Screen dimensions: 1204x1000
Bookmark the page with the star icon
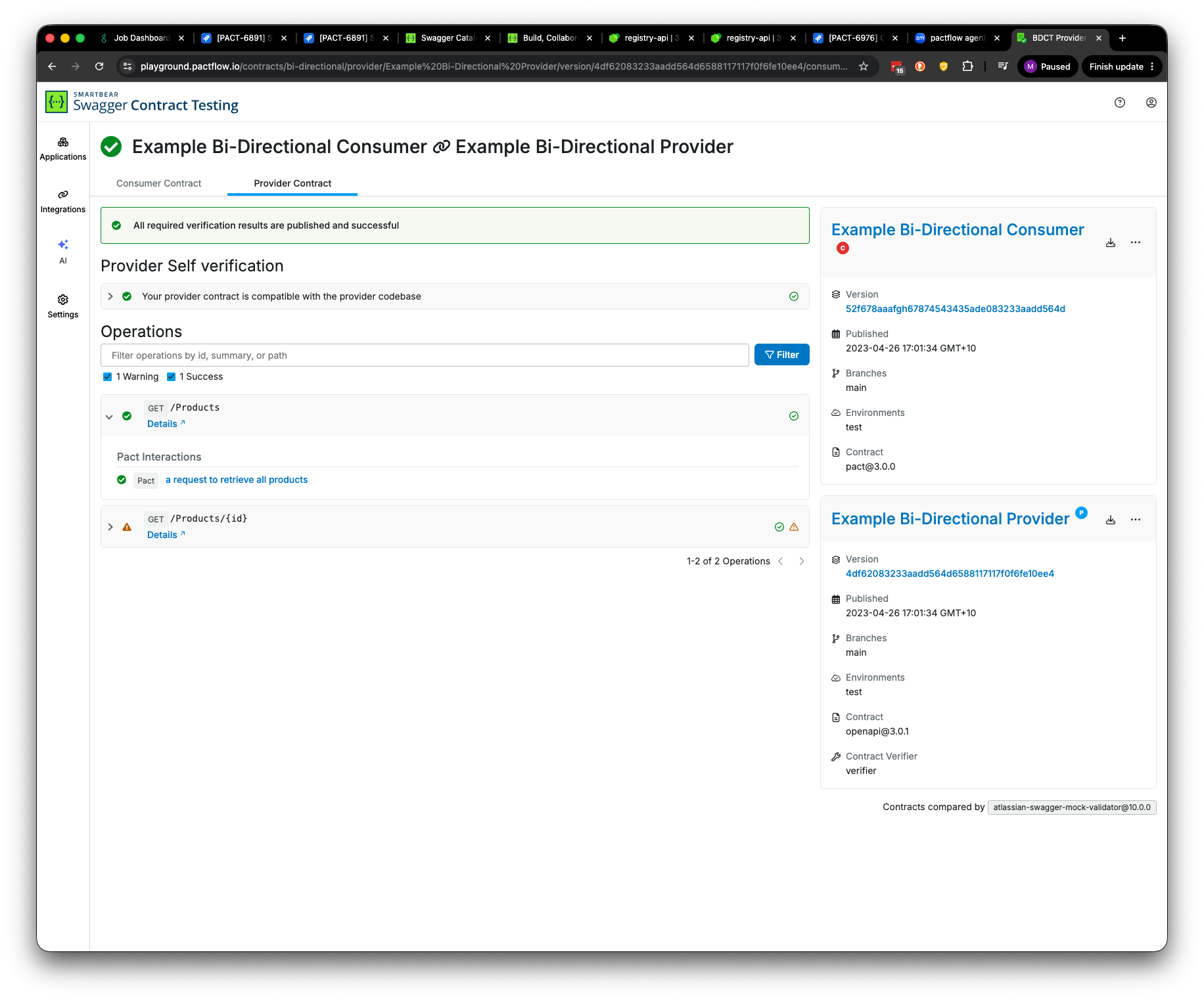[x=864, y=66]
